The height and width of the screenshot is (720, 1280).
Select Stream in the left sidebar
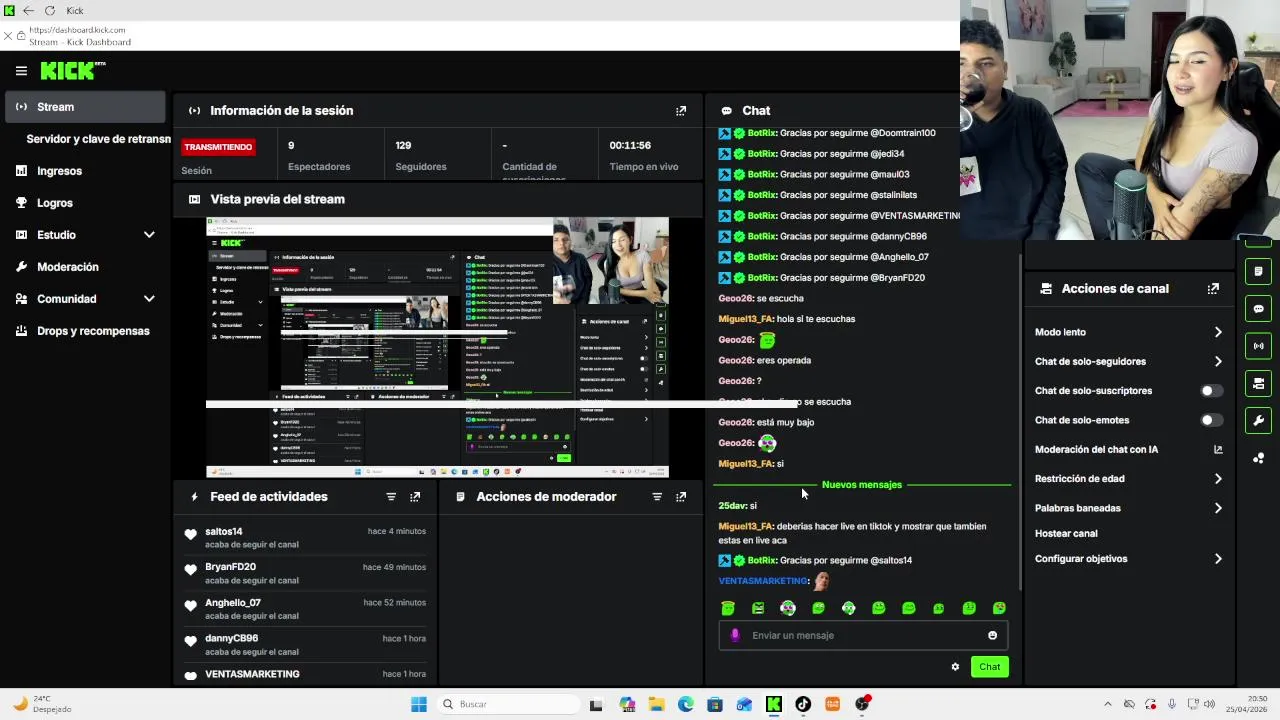(x=85, y=107)
